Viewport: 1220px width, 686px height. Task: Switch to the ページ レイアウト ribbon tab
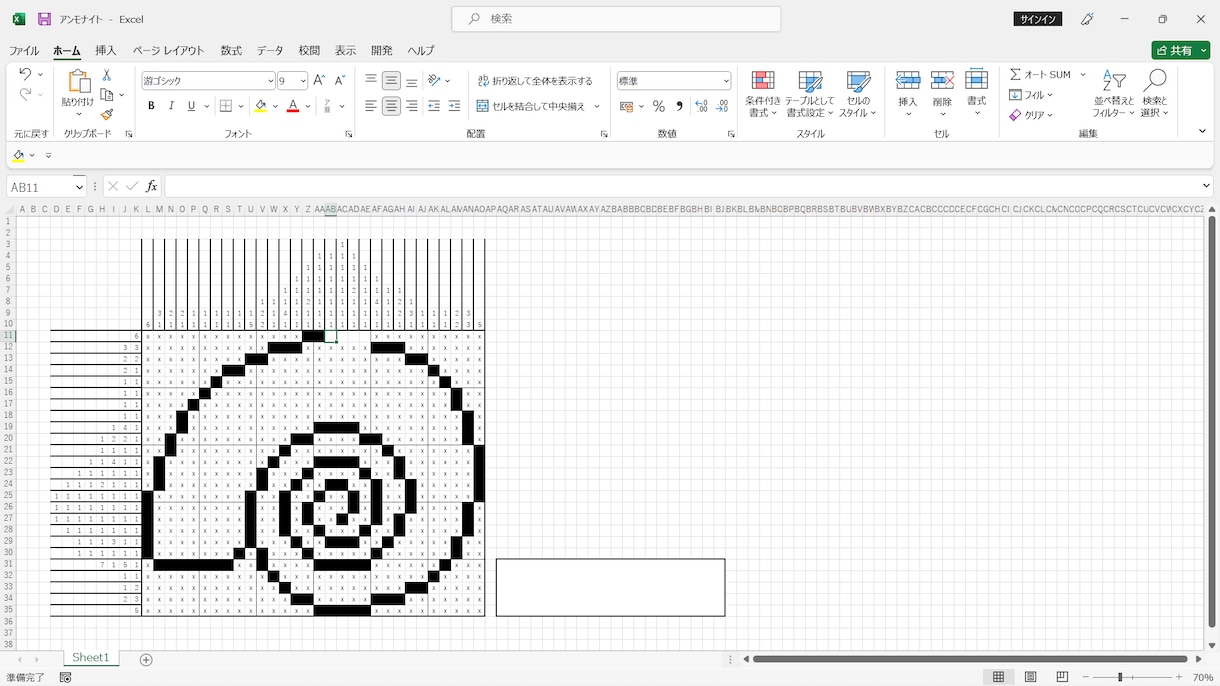(168, 51)
